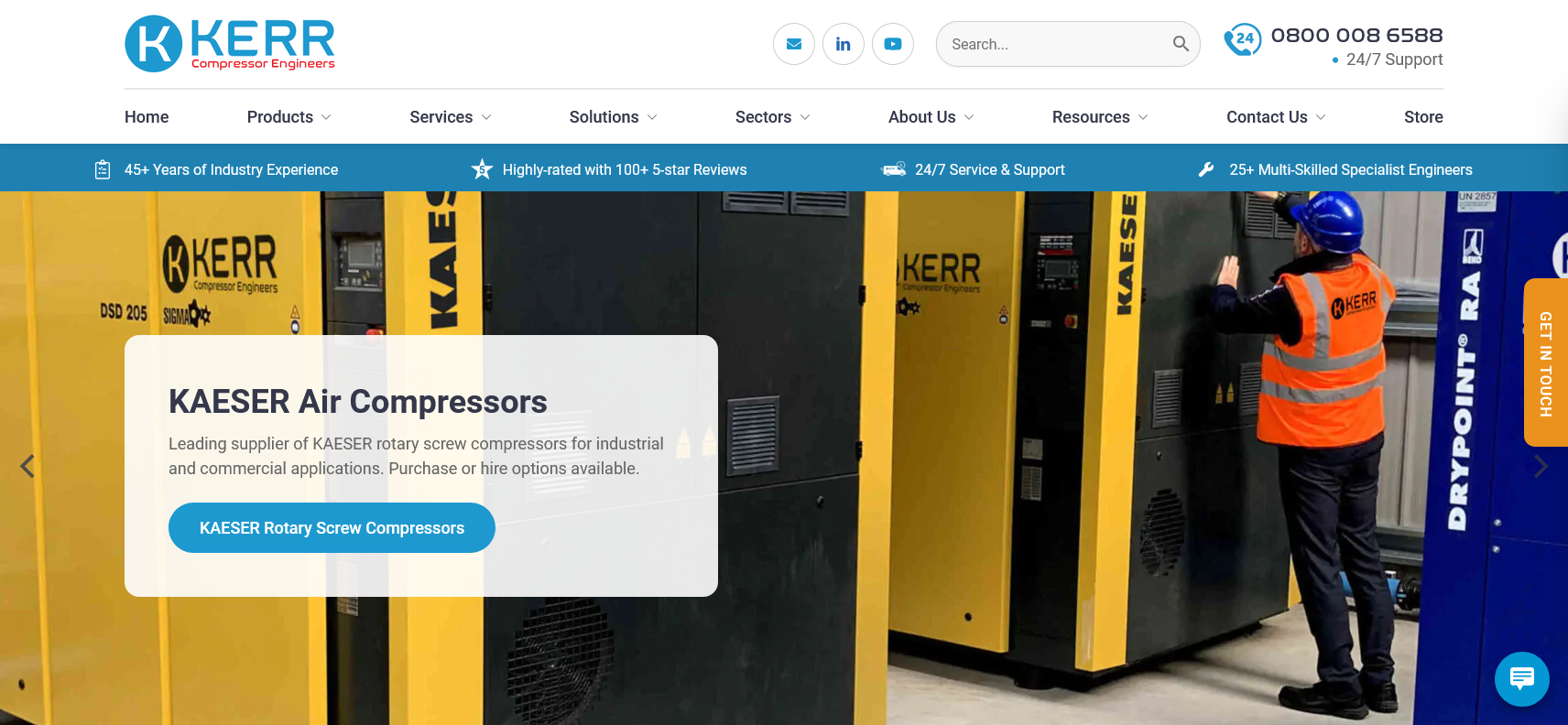Viewport: 1568px width, 725px height.
Task: Click Highly-rated with 100+ 5-star Reviews text
Action: [625, 169]
